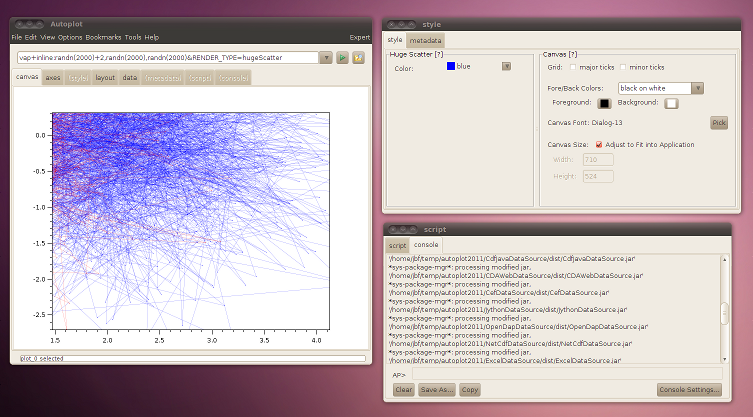Viewport: 753px width, 417px height.
Task: Uncheck Adjust to Fit into Application
Action: coord(599,145)
